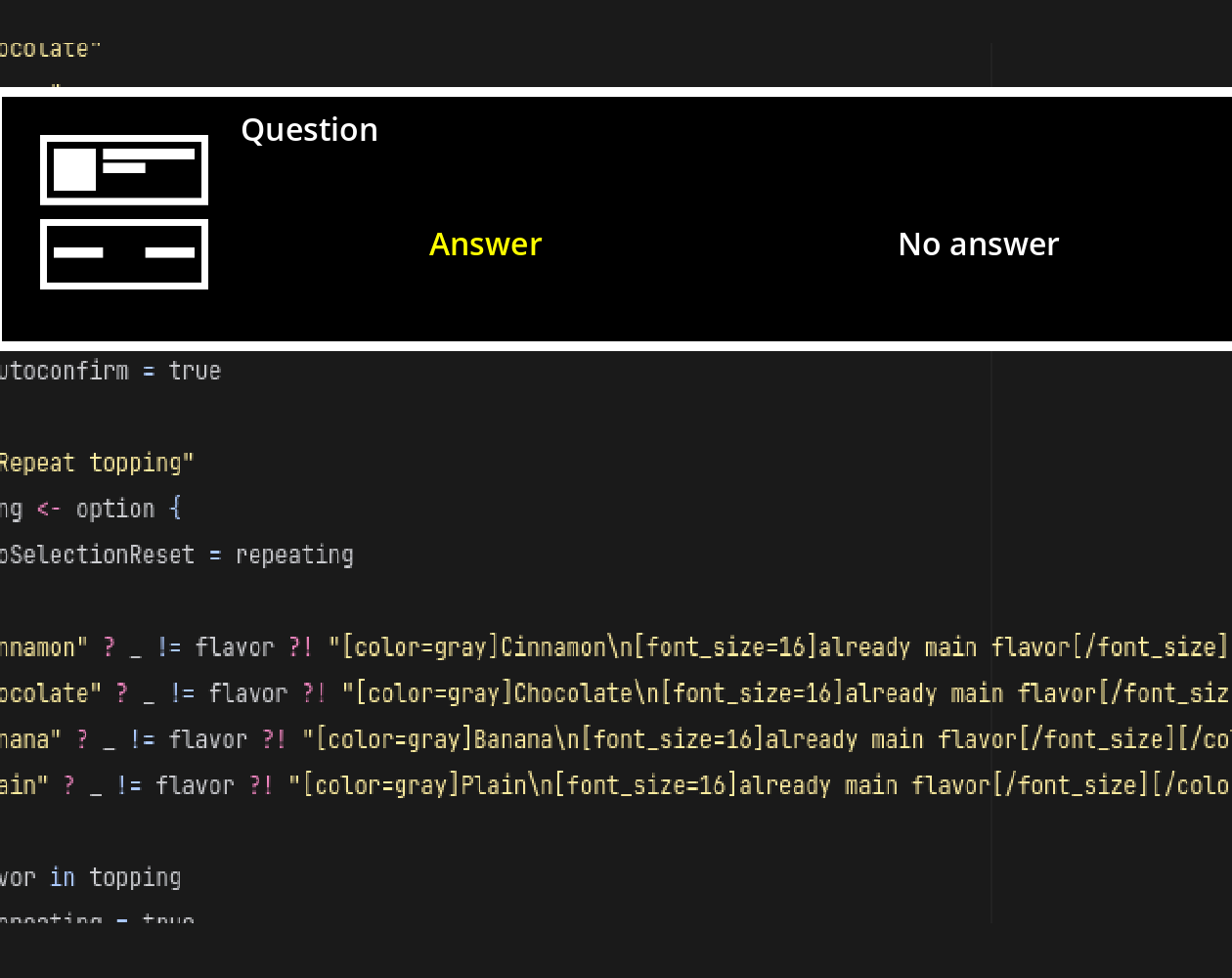Click the answer options icon below the card

[x=124, y=254]
